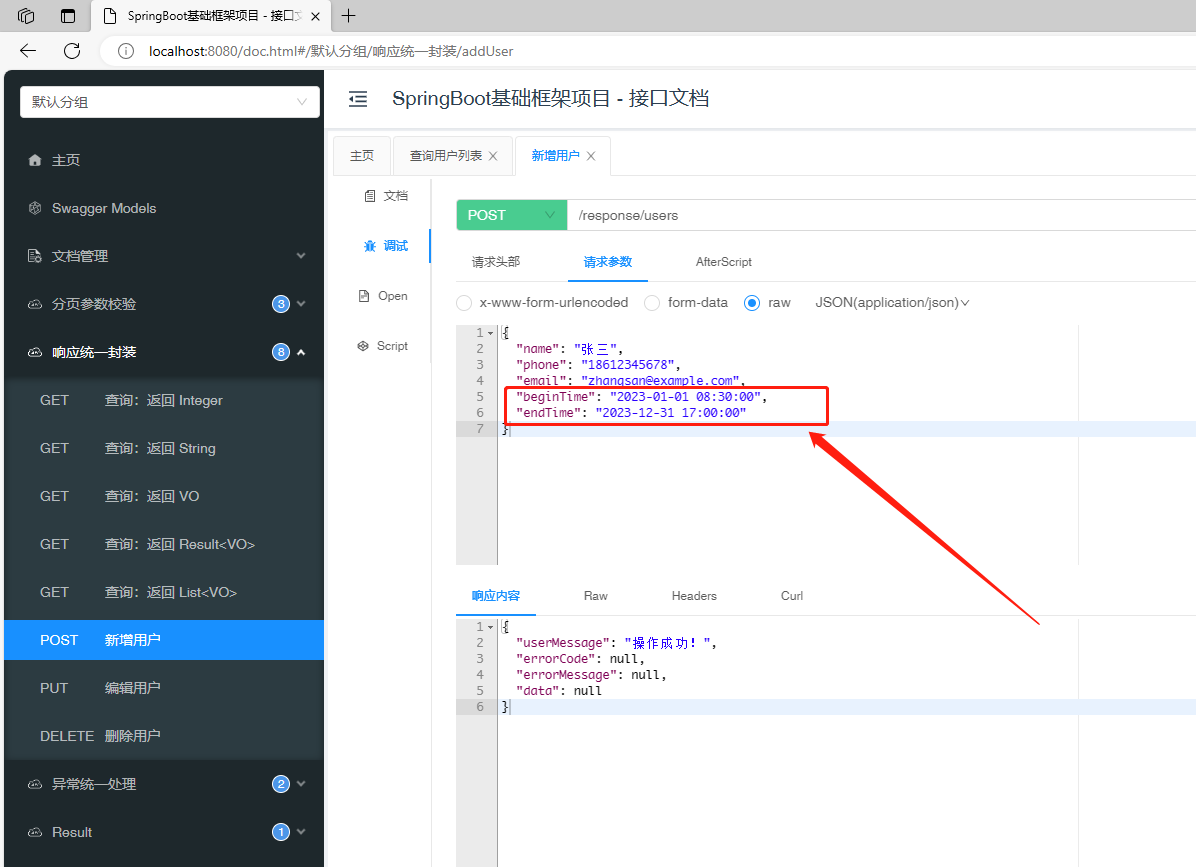The image size is (1196, 867).
Task: Collapse the 响应统一封装 group chevron
Action: (x=301, y=352)
